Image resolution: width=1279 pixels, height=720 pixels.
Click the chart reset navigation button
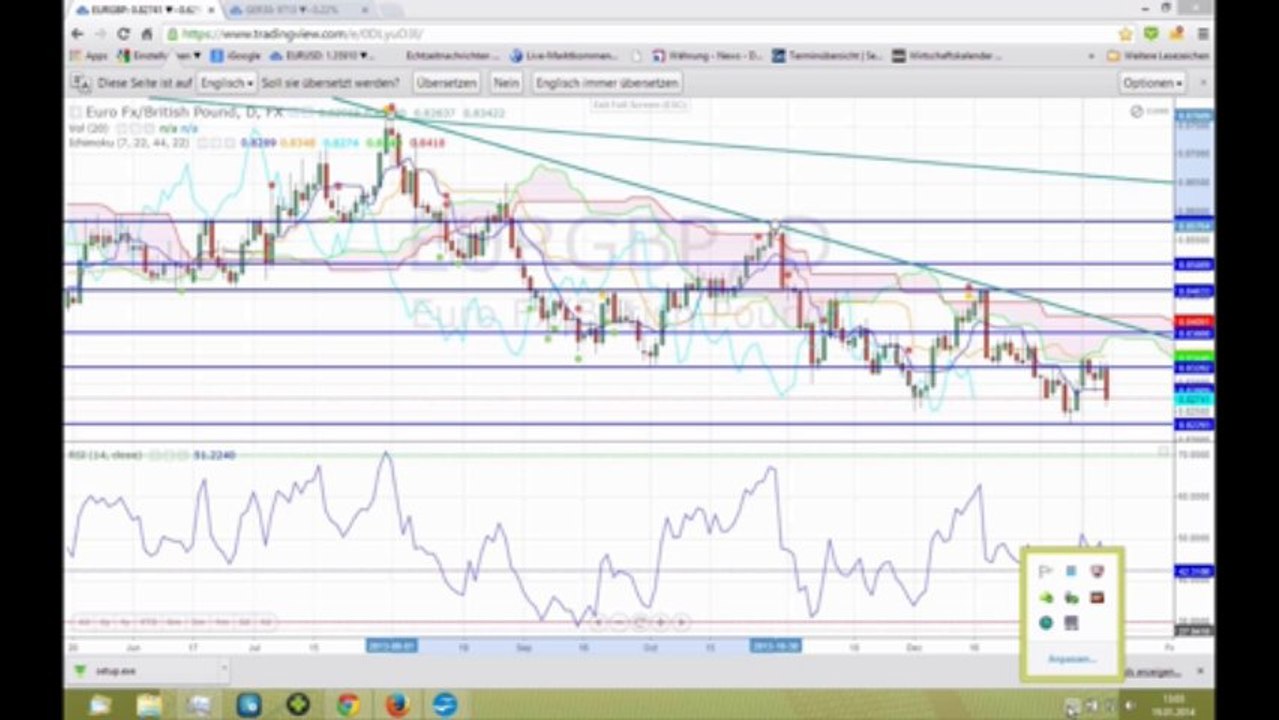pos(641,622)
